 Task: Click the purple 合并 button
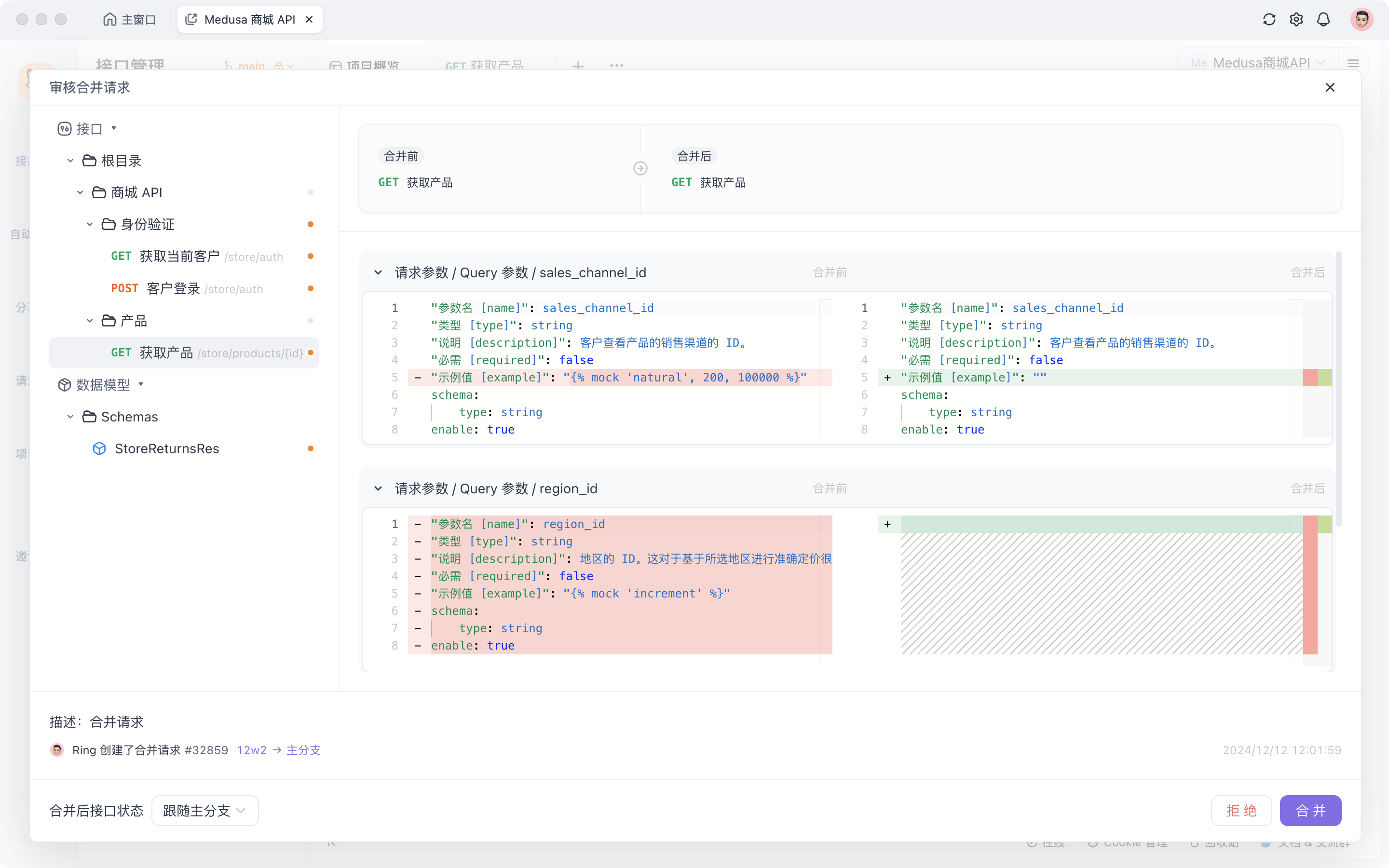point(1310,811)
